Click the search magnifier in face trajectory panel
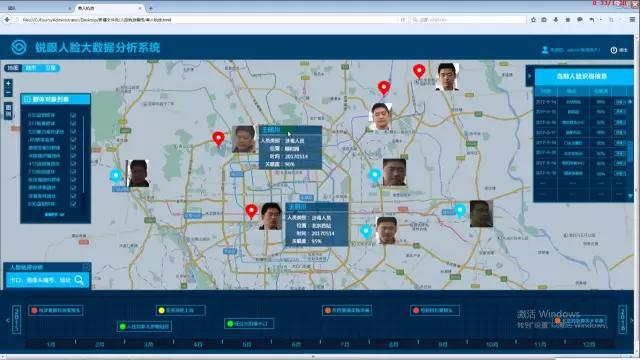Image resolution: width=640 pixels, height=360 pixels. point(79,280)
